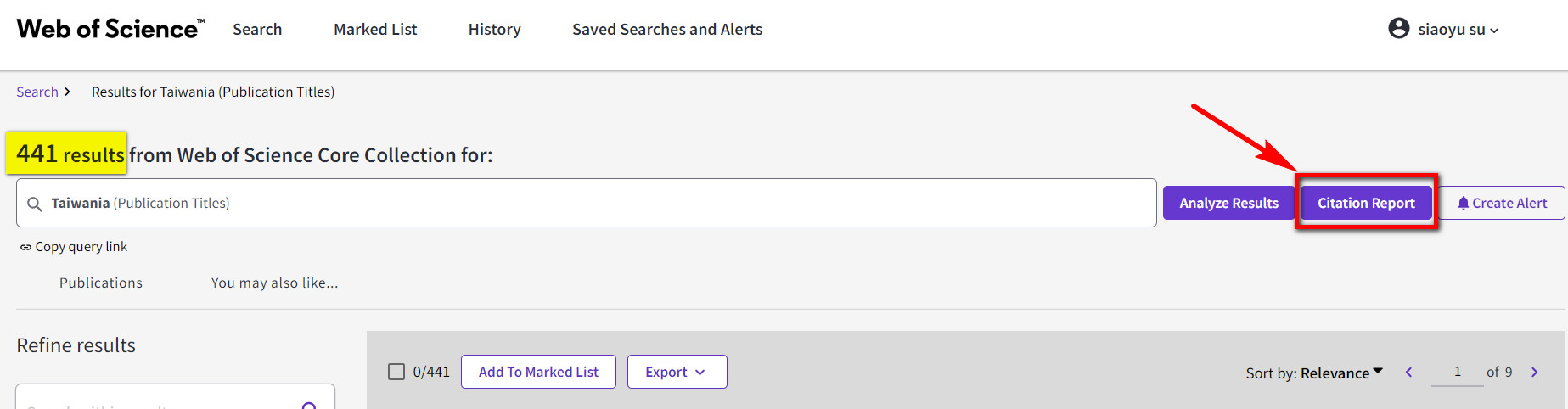Switch to You may also like tab

274,283
